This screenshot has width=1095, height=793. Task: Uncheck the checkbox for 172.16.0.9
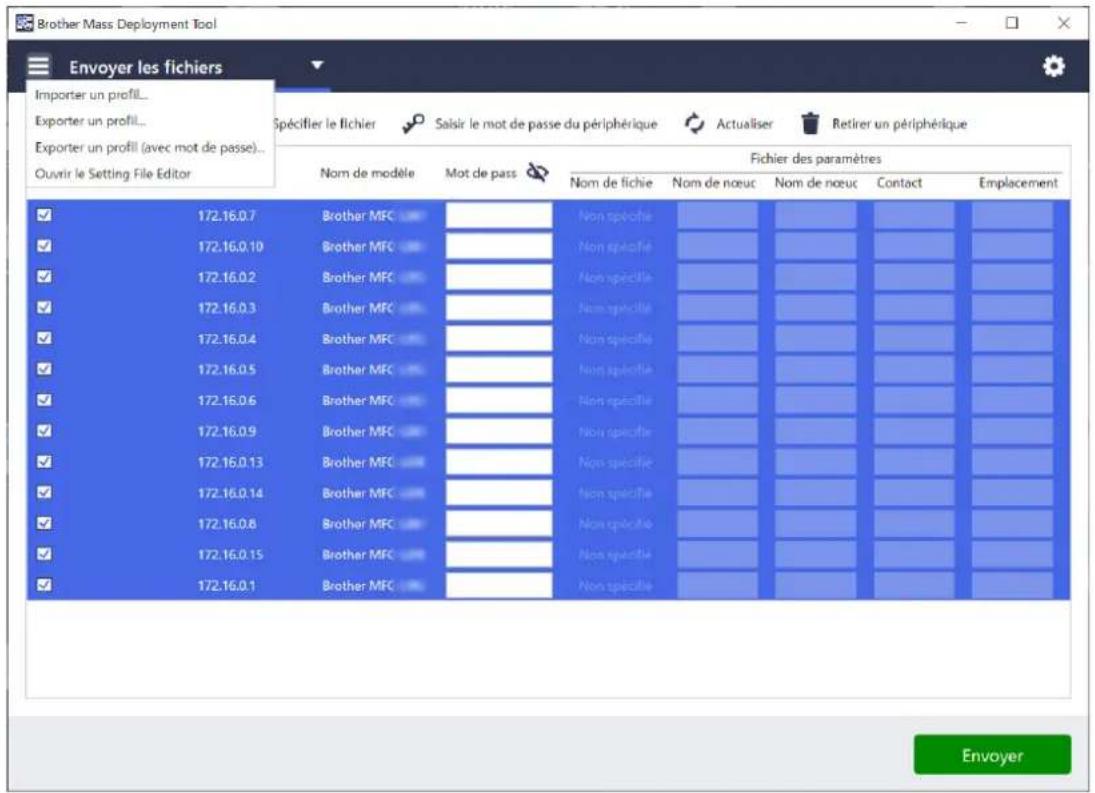click(44, 431)
